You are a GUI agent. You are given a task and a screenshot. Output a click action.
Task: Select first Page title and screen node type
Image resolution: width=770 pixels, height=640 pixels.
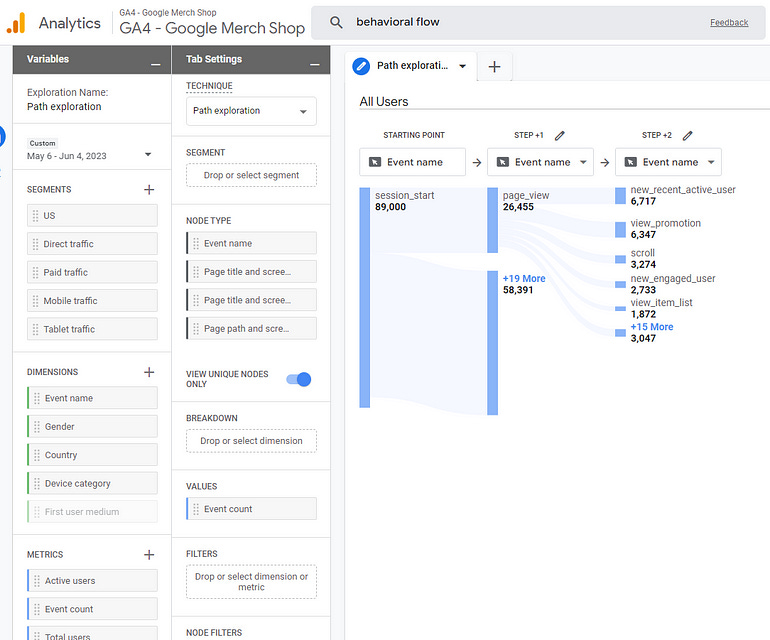[251, 272]
